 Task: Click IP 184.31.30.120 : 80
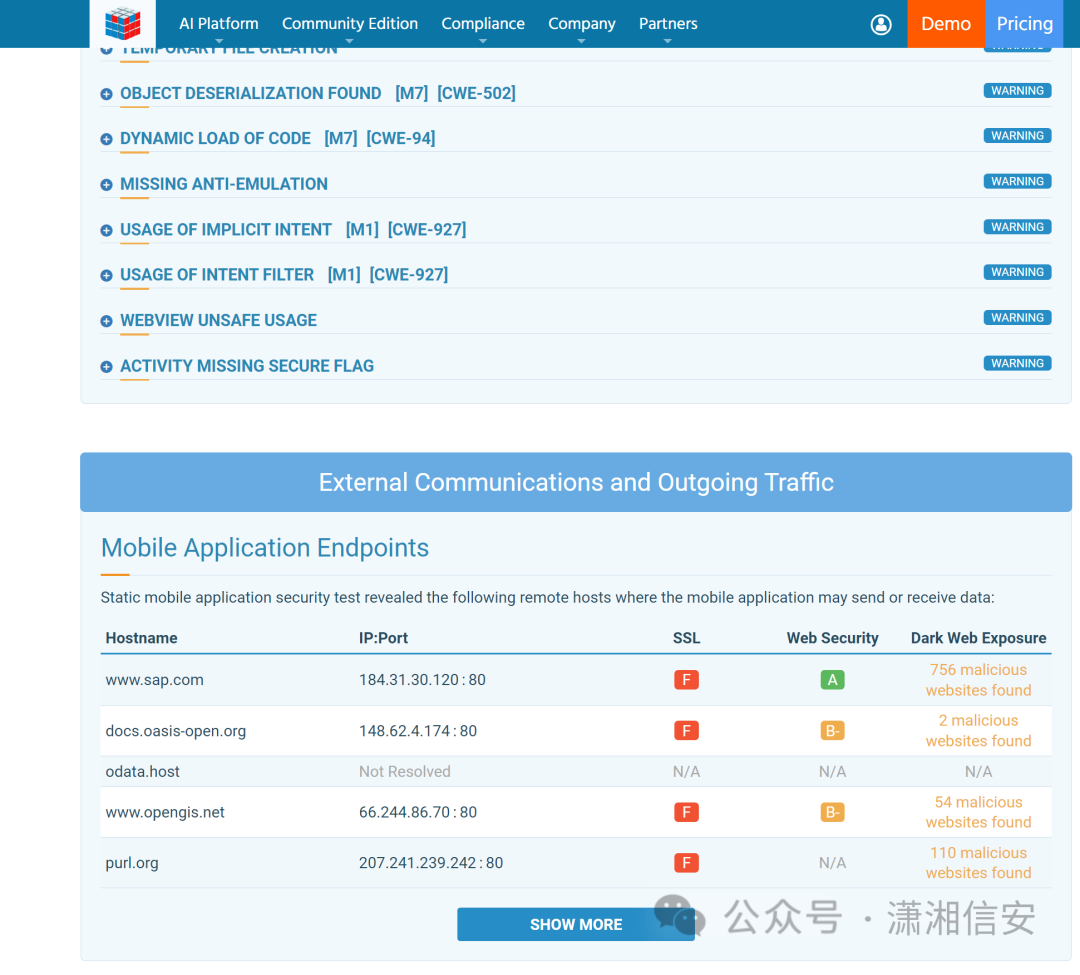[x=422, y=680]
